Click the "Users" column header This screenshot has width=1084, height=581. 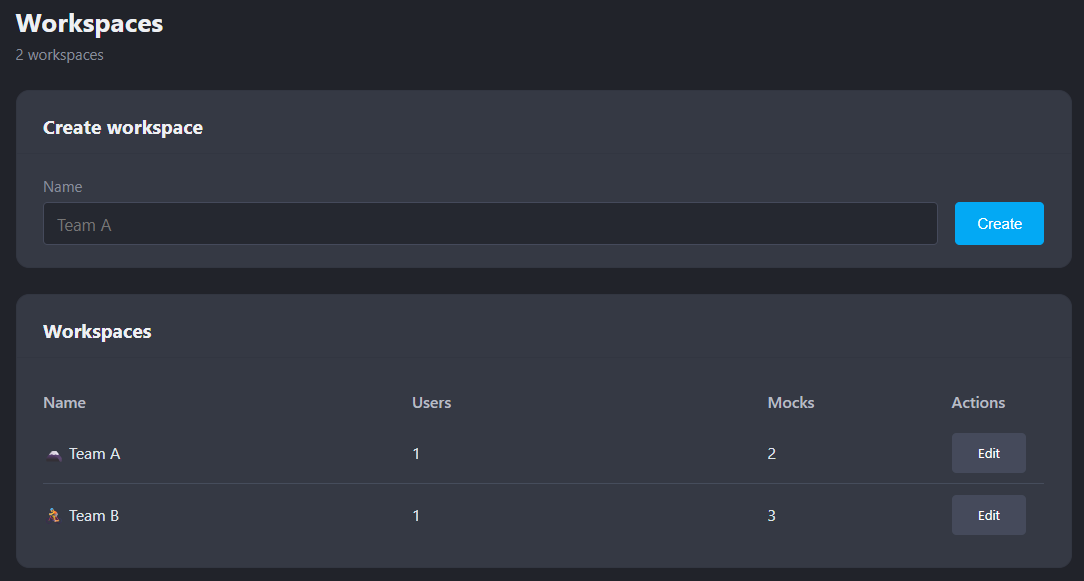[x=431, y=403]
